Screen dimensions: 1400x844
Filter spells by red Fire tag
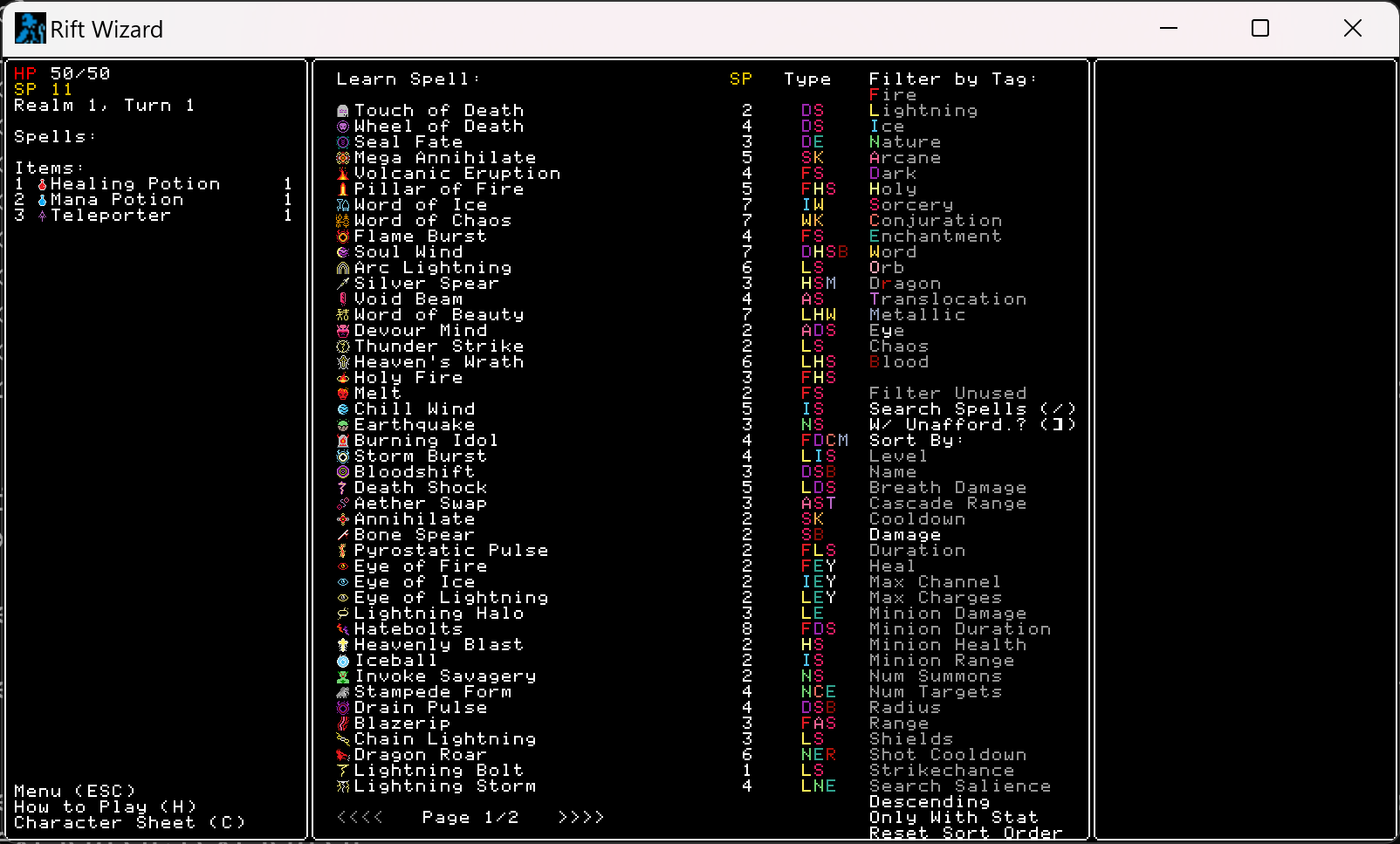pos(892,95)
